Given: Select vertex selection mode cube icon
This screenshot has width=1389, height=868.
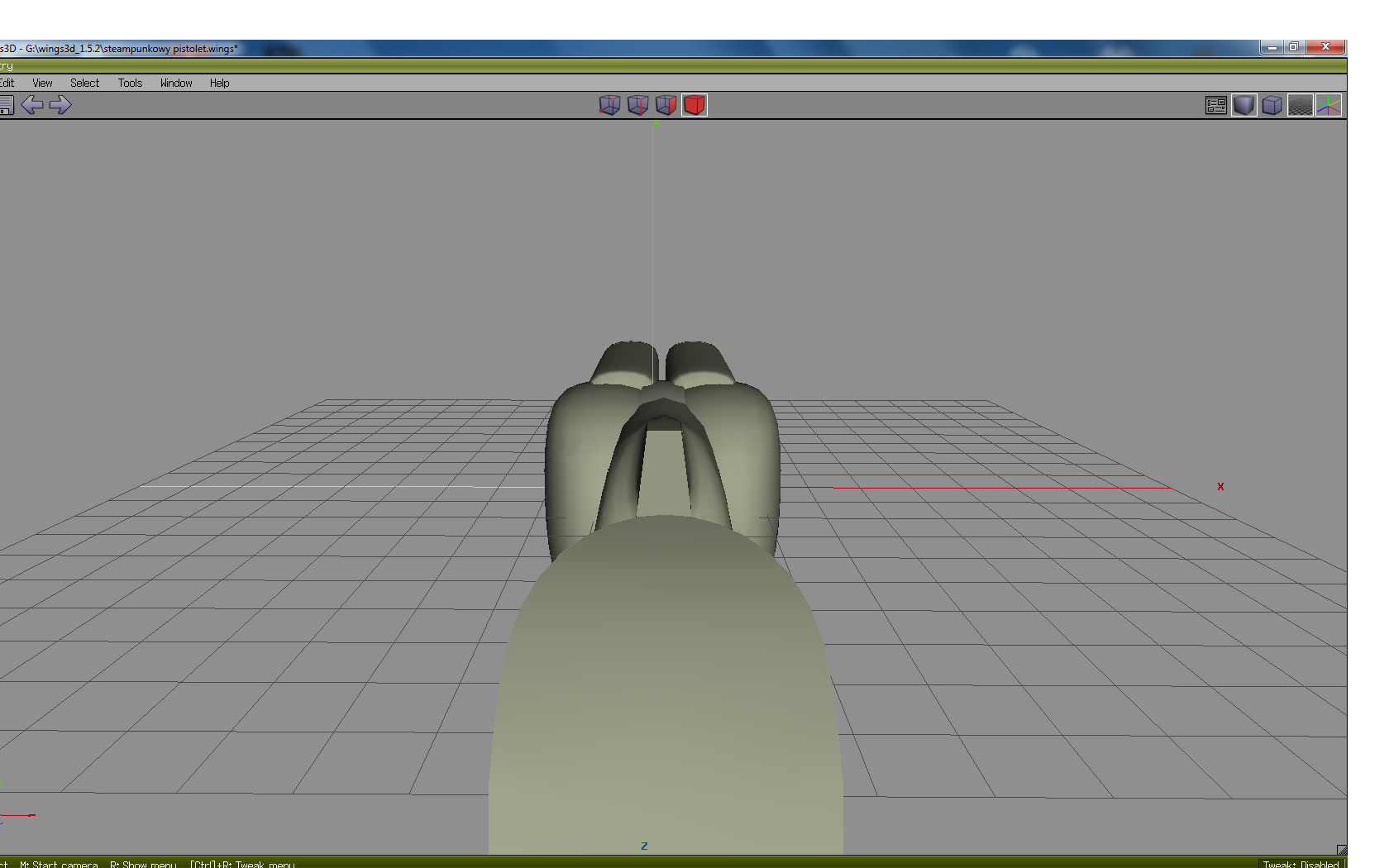Looking at the screenshot, I should tap(609, 105).
